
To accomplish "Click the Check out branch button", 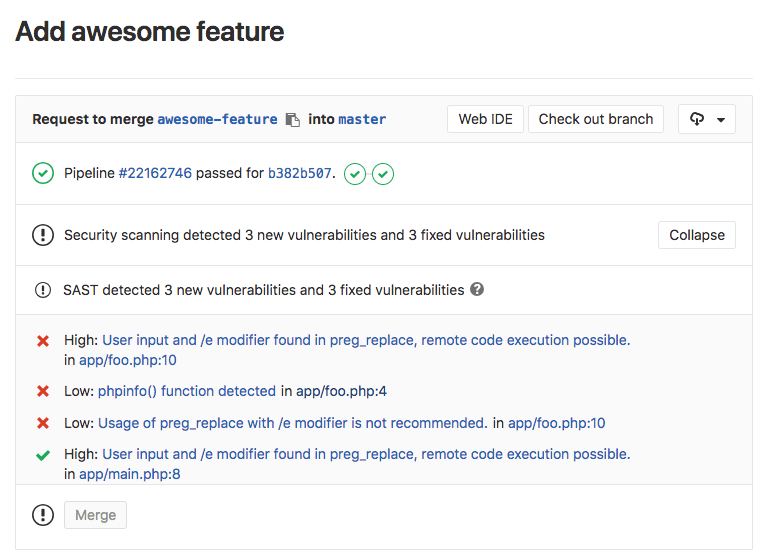I will point(595,119).
